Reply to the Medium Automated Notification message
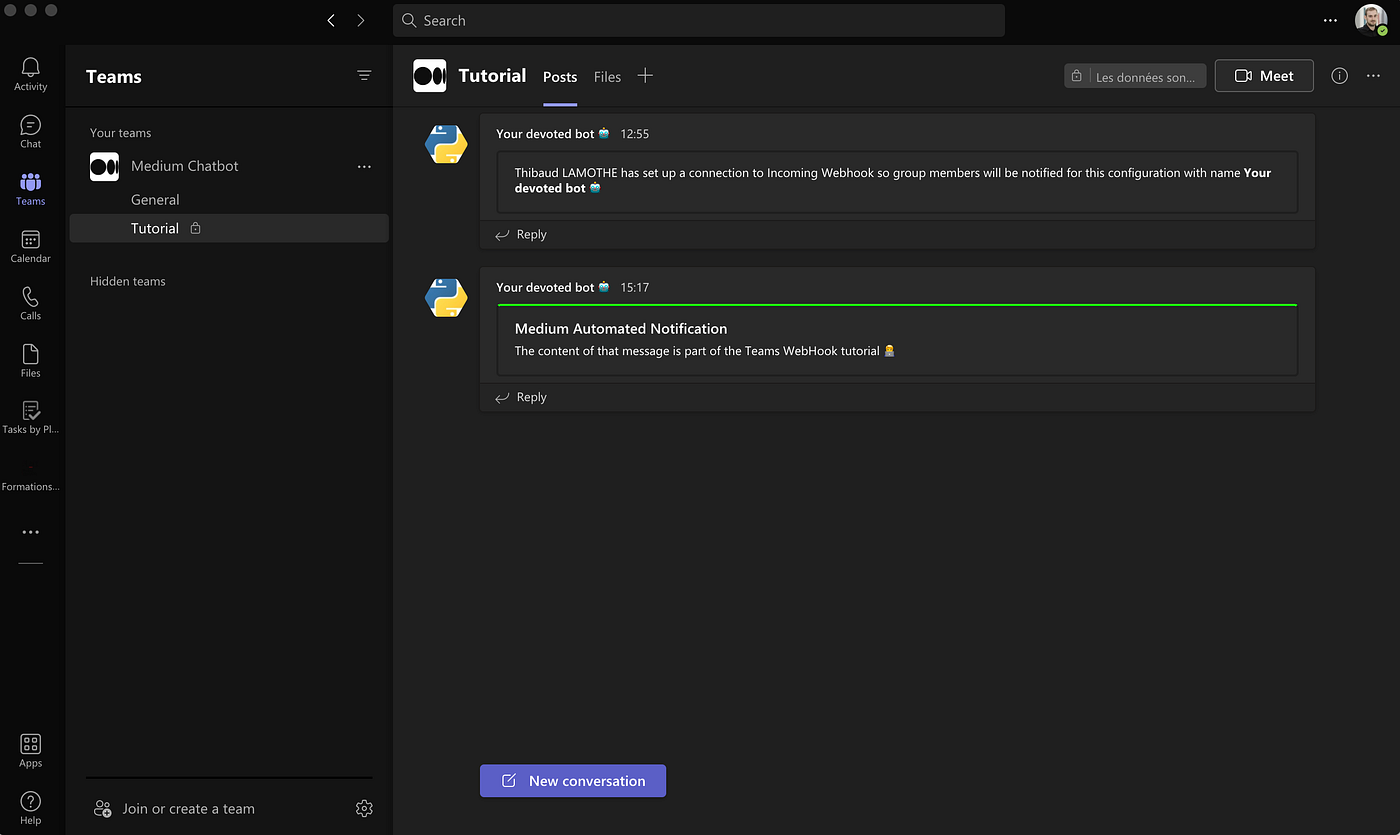 521,398
